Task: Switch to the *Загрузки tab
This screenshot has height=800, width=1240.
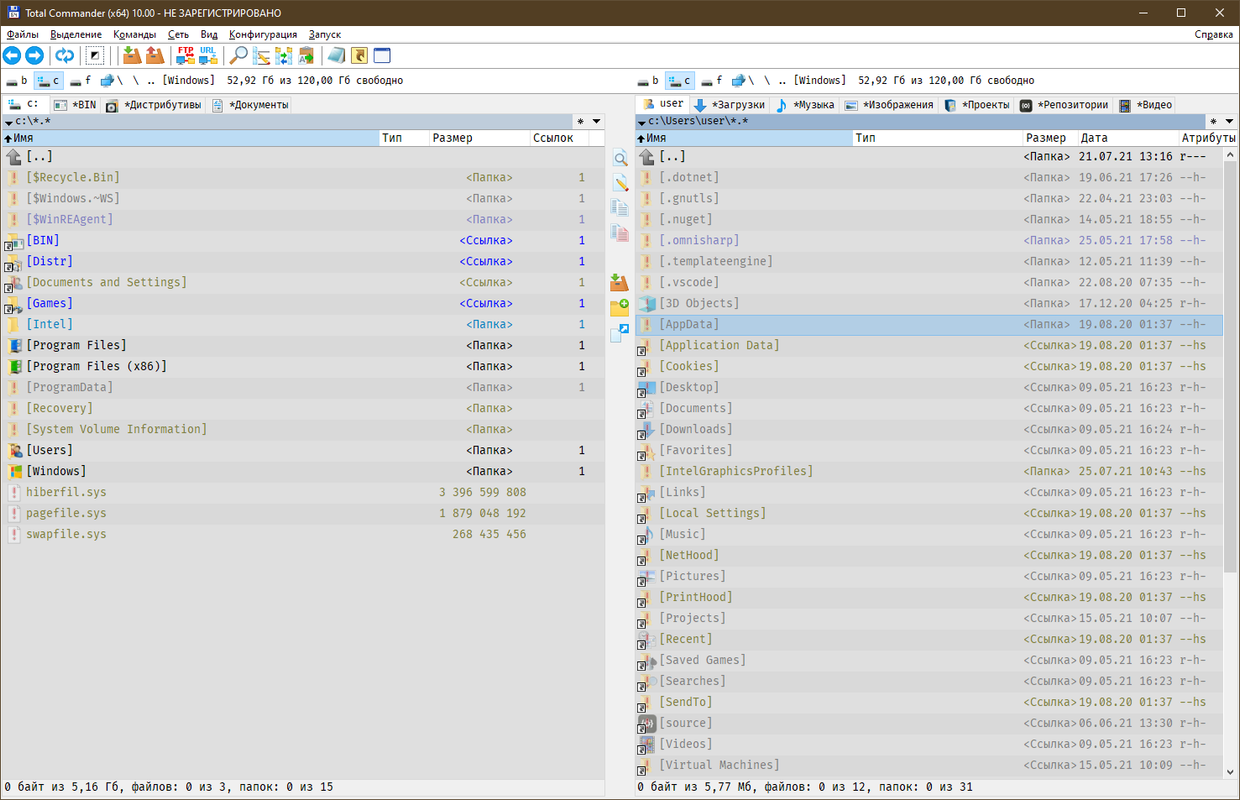Action: [x=729, y=104]
